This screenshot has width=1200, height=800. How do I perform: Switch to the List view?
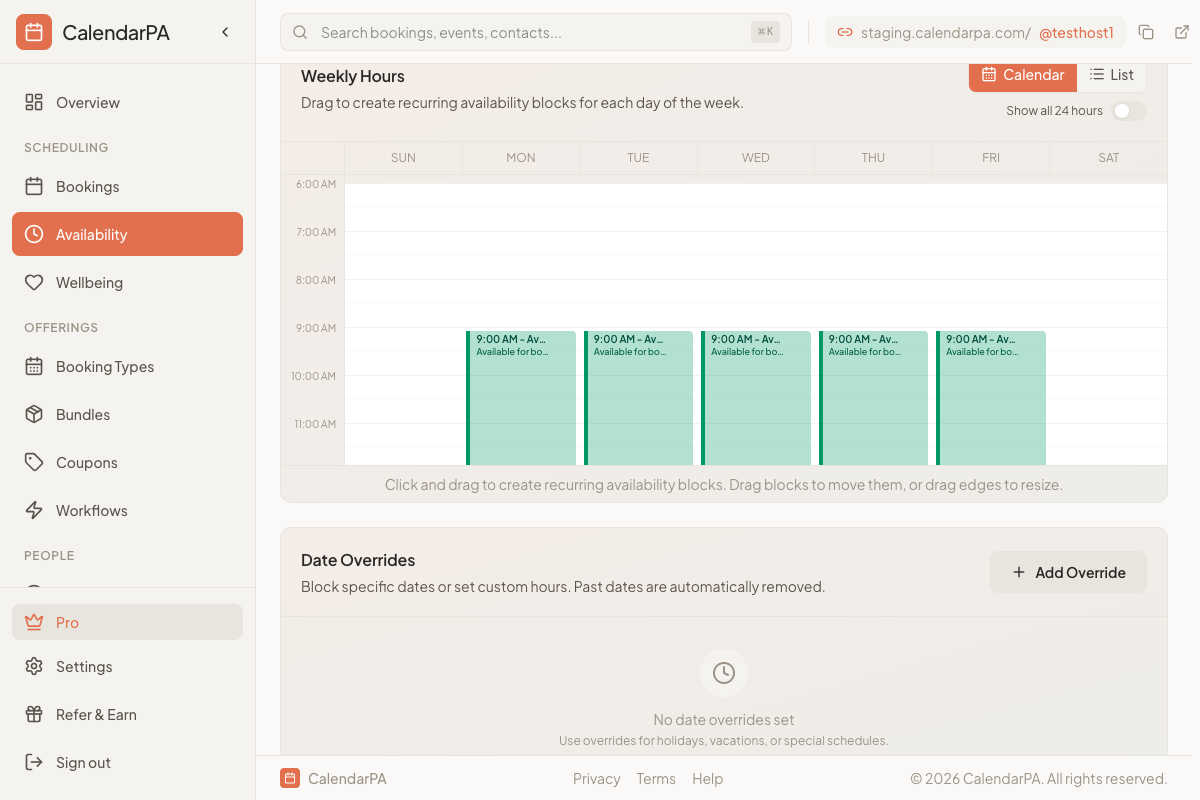[x=1111, y=74]
